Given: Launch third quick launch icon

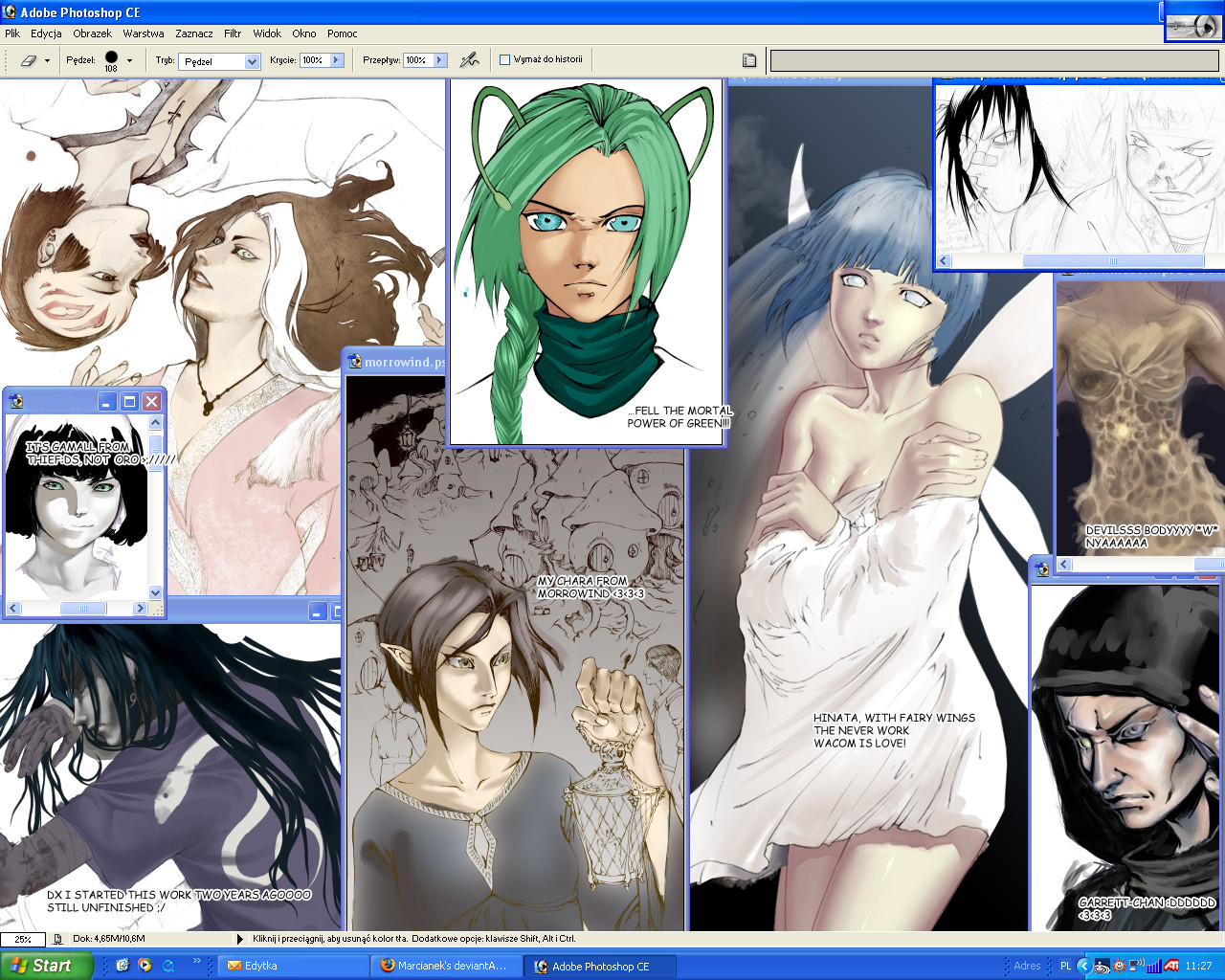Looking at the screenshot, I should click(x=168, y=966).
